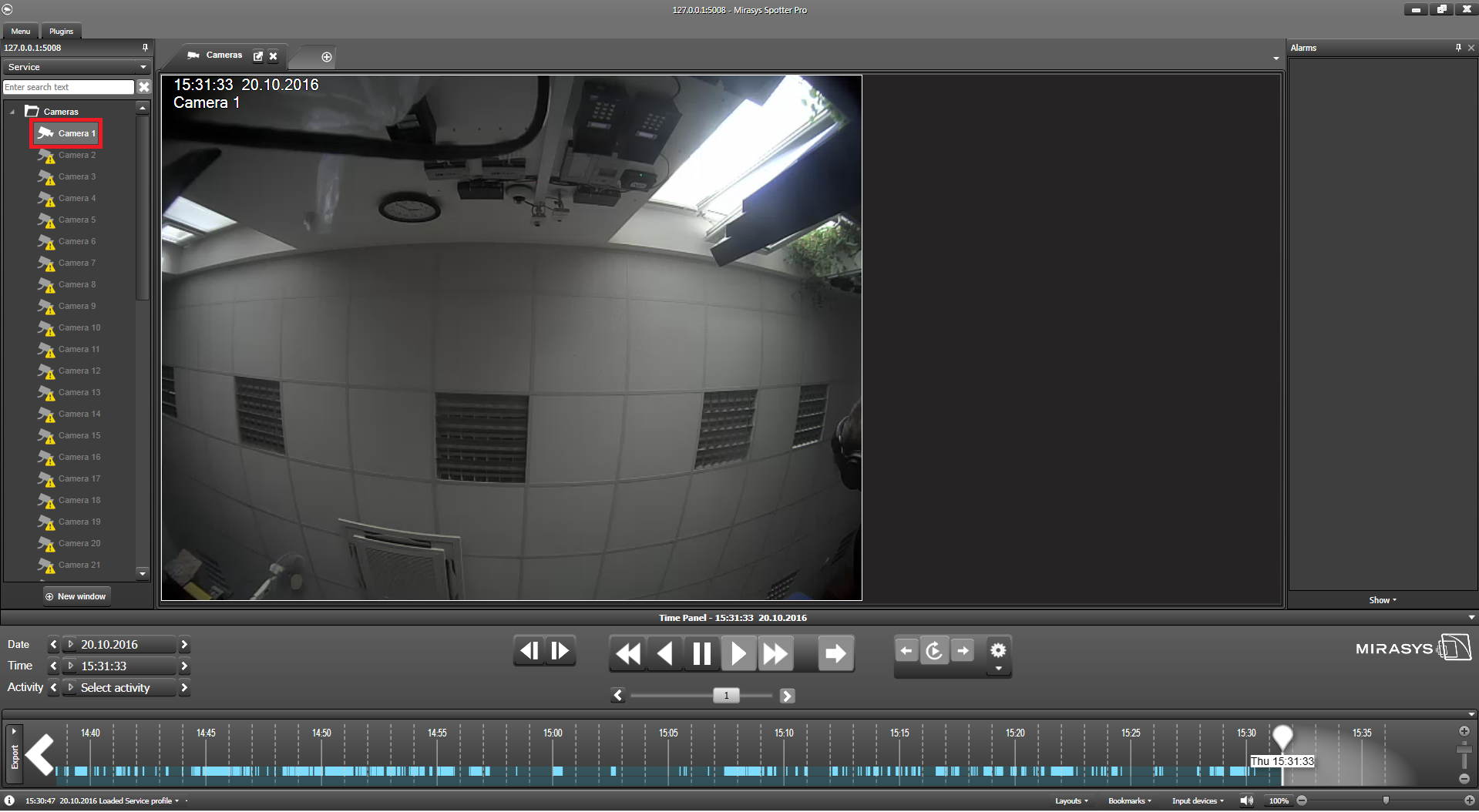Edit the Cameras tab layout
The image size is (1479, 812).
tap(258, 56)
